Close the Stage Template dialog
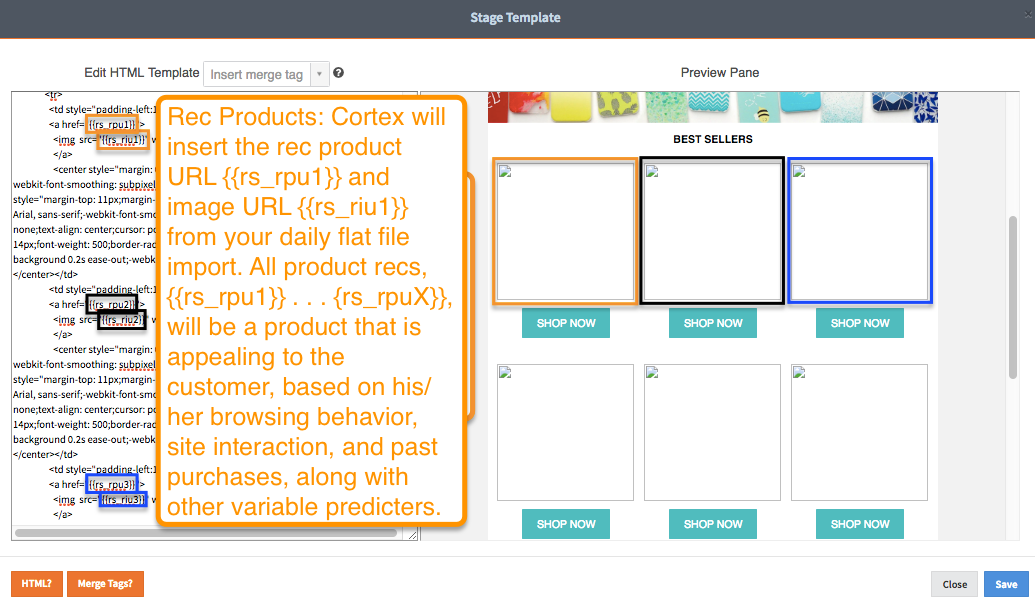1035x605 pixels. pyautogui.click(x=954, y=585)
